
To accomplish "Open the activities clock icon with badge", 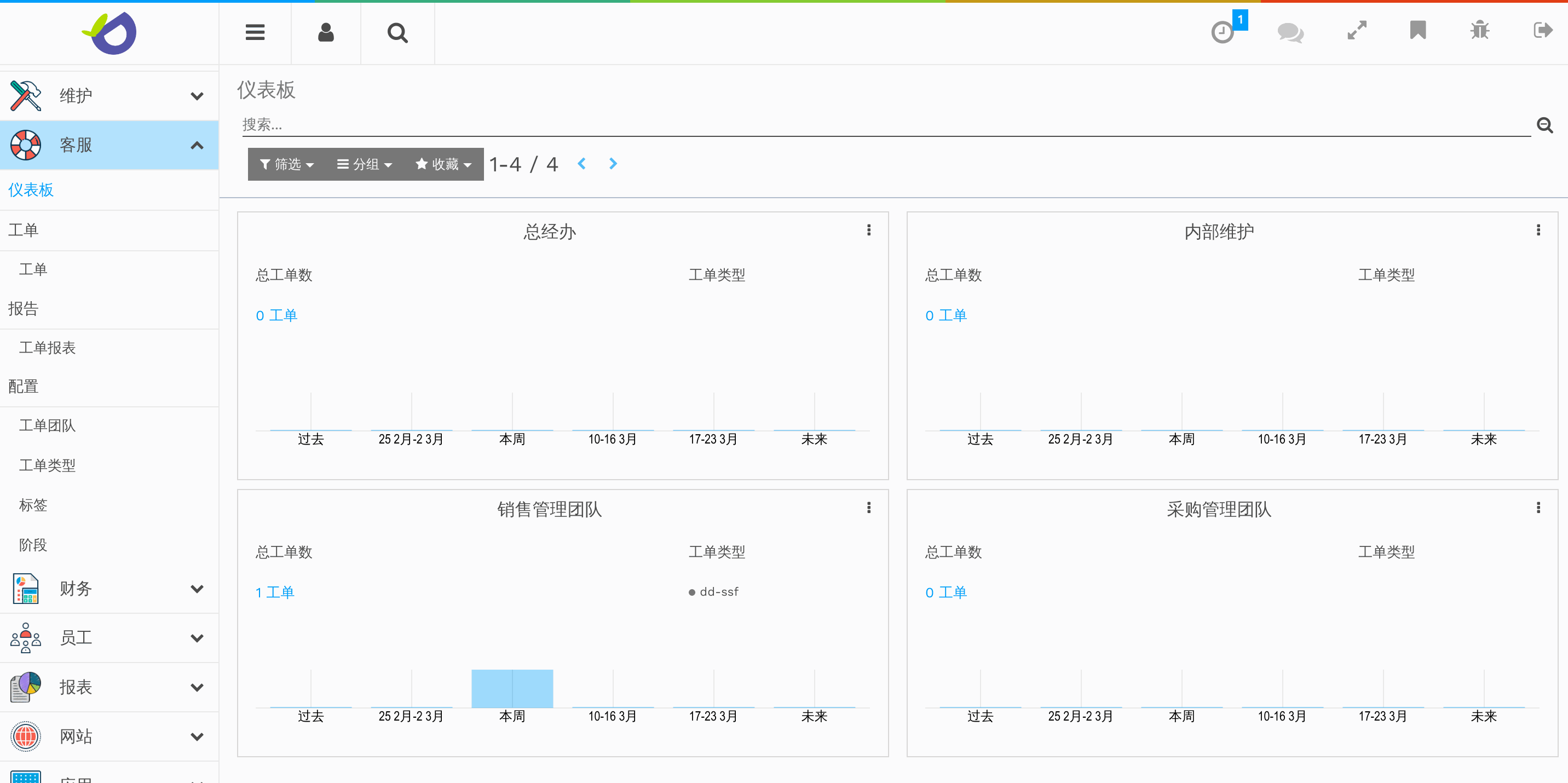I will [x=1222, y=32].
